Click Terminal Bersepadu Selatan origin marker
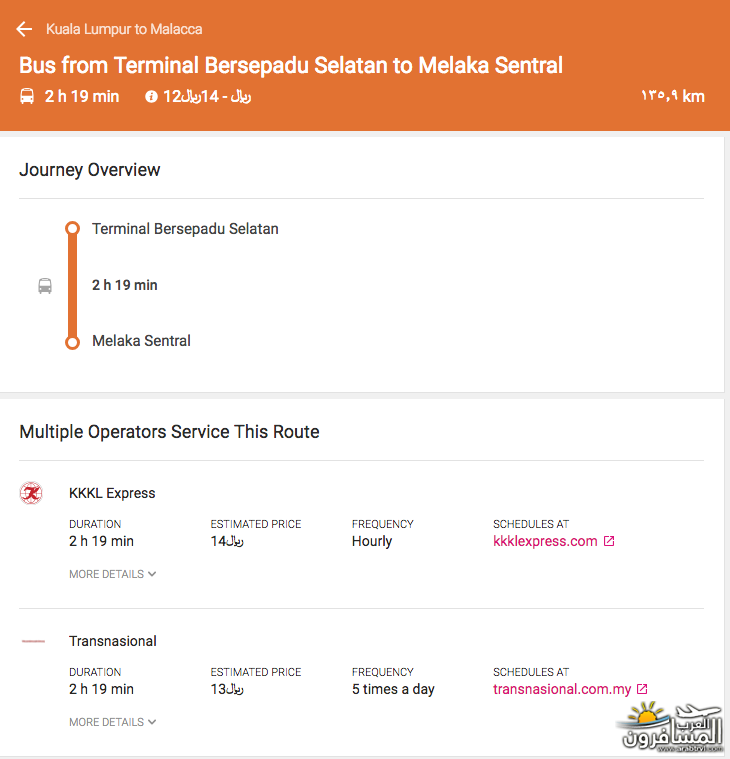 tap(73, 228)
